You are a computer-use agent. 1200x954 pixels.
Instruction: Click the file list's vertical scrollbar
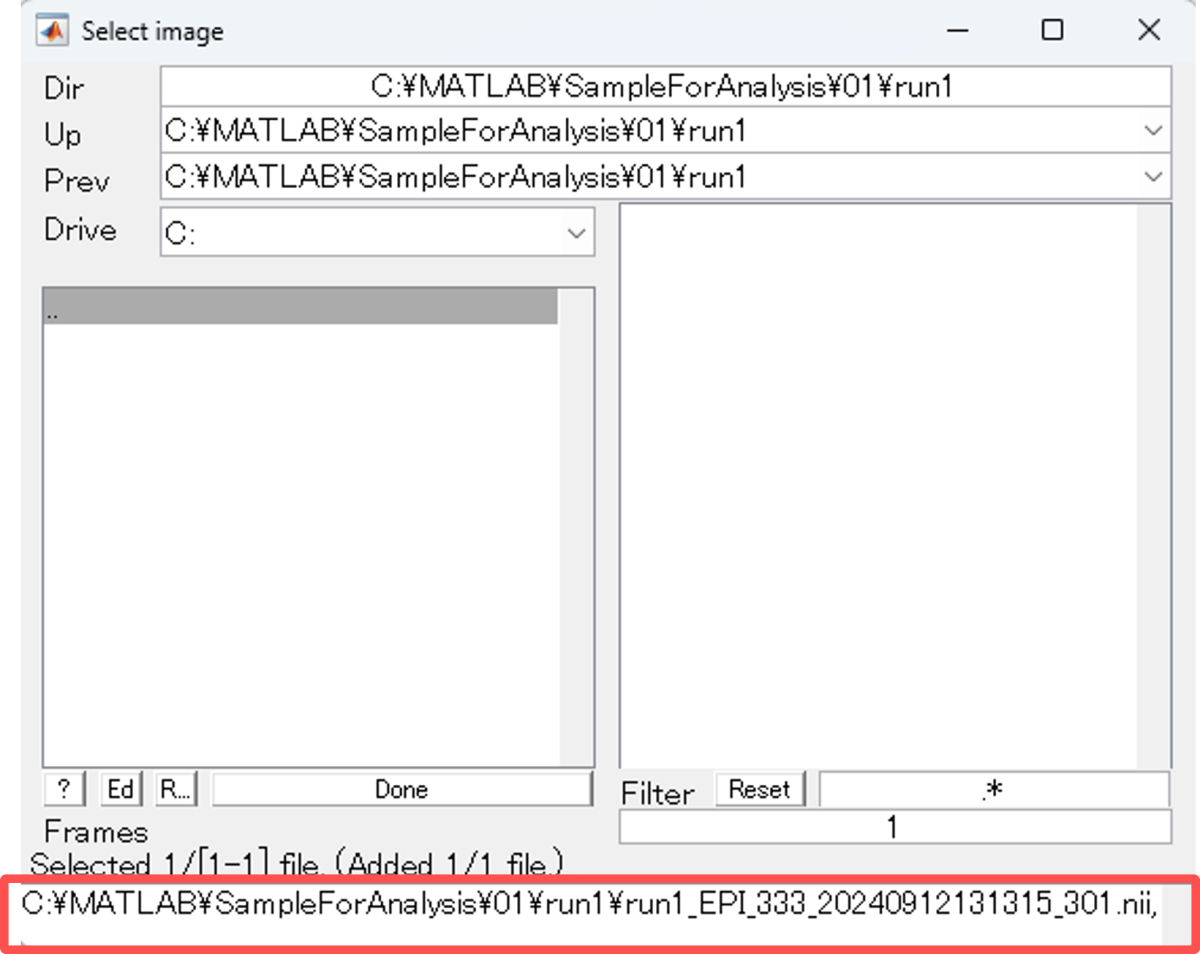pyautogui.click(x=1154, y=486)
